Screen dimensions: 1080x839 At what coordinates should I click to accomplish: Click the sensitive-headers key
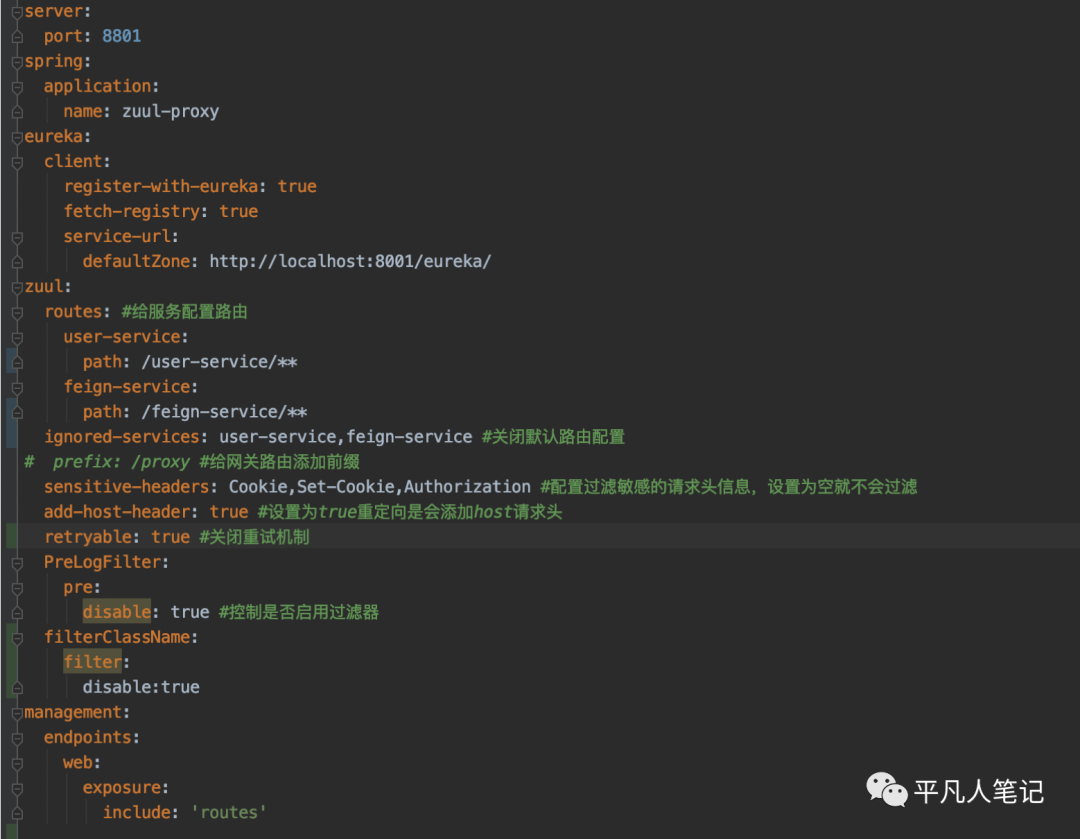(x=127, y=487)
